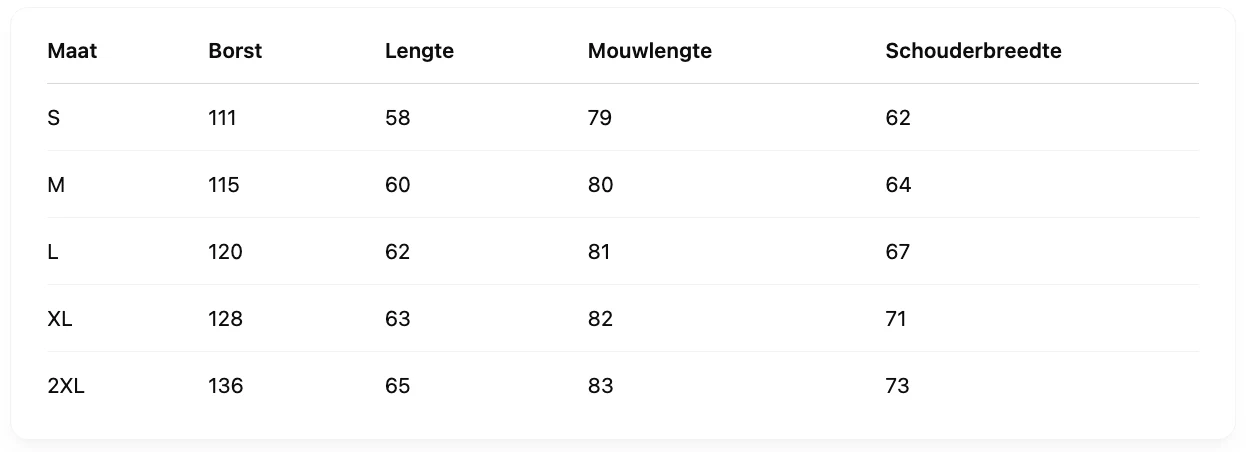Screen dimensions: 1246x452
Task: Select the Lengte column header
Action: pos(419,51)
